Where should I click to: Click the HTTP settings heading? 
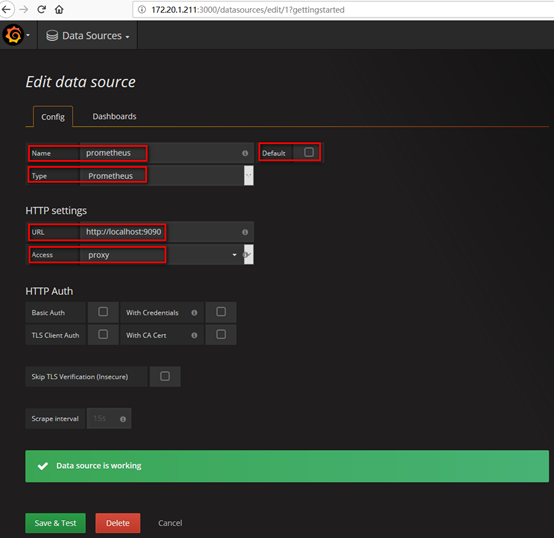(56, 211)
